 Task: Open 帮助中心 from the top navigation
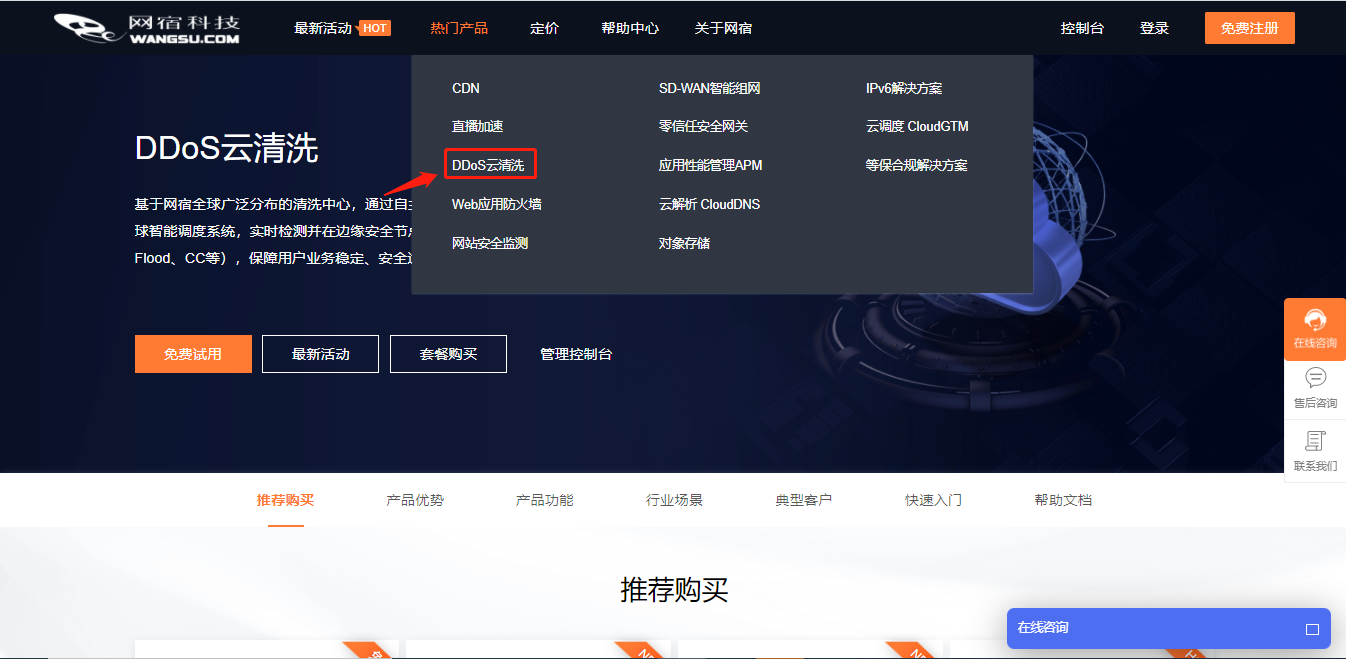(x=630, y=28)
